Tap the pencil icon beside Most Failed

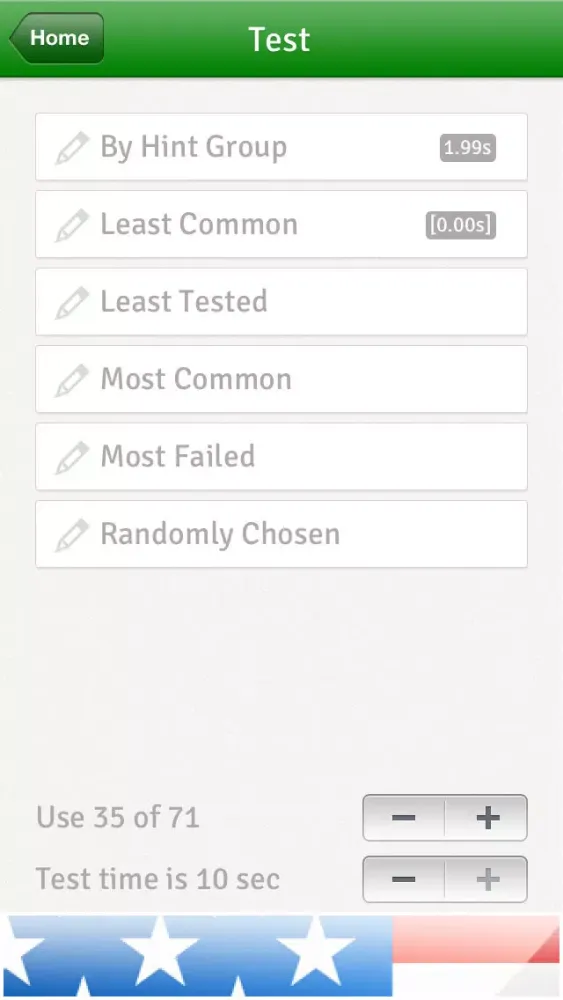(72, 457)
